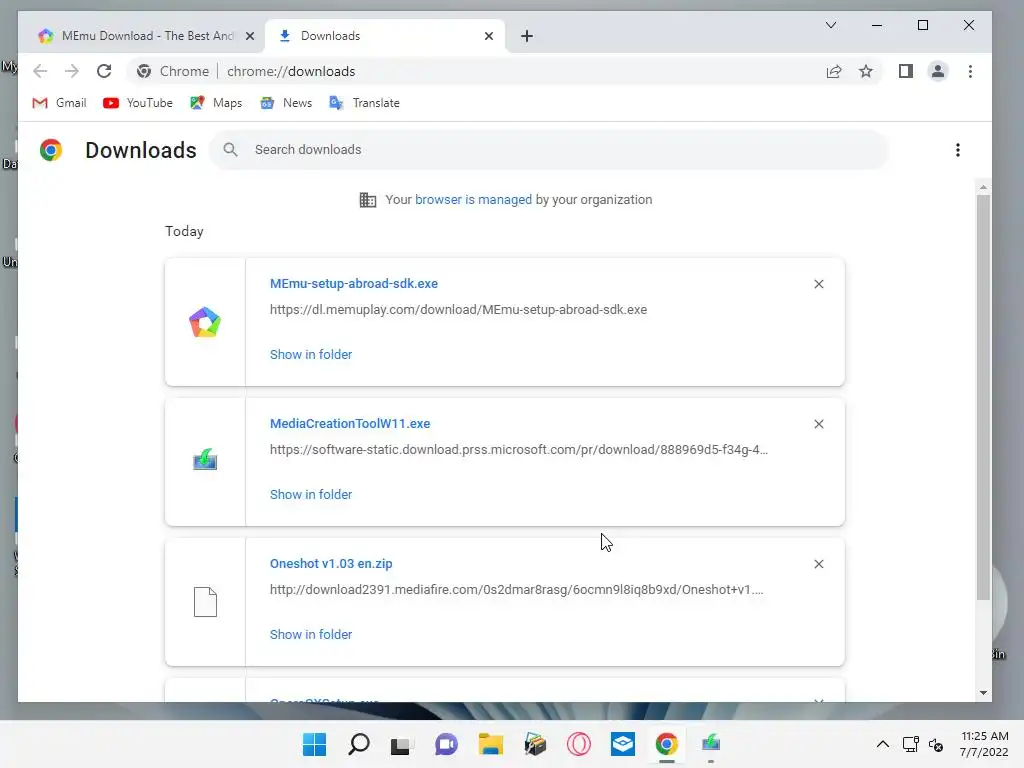Open the taskbar clock showing 11:25 AM
Screen dimensions: 1024x768
pyautogui.click(x=984, y=744)
